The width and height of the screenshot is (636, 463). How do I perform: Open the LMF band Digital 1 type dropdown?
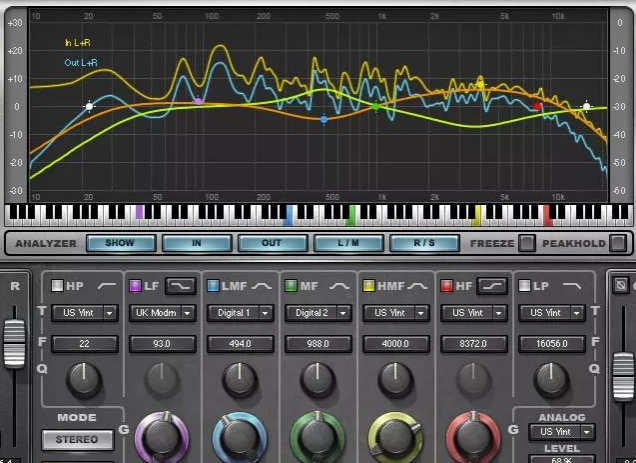coord(241,313)
